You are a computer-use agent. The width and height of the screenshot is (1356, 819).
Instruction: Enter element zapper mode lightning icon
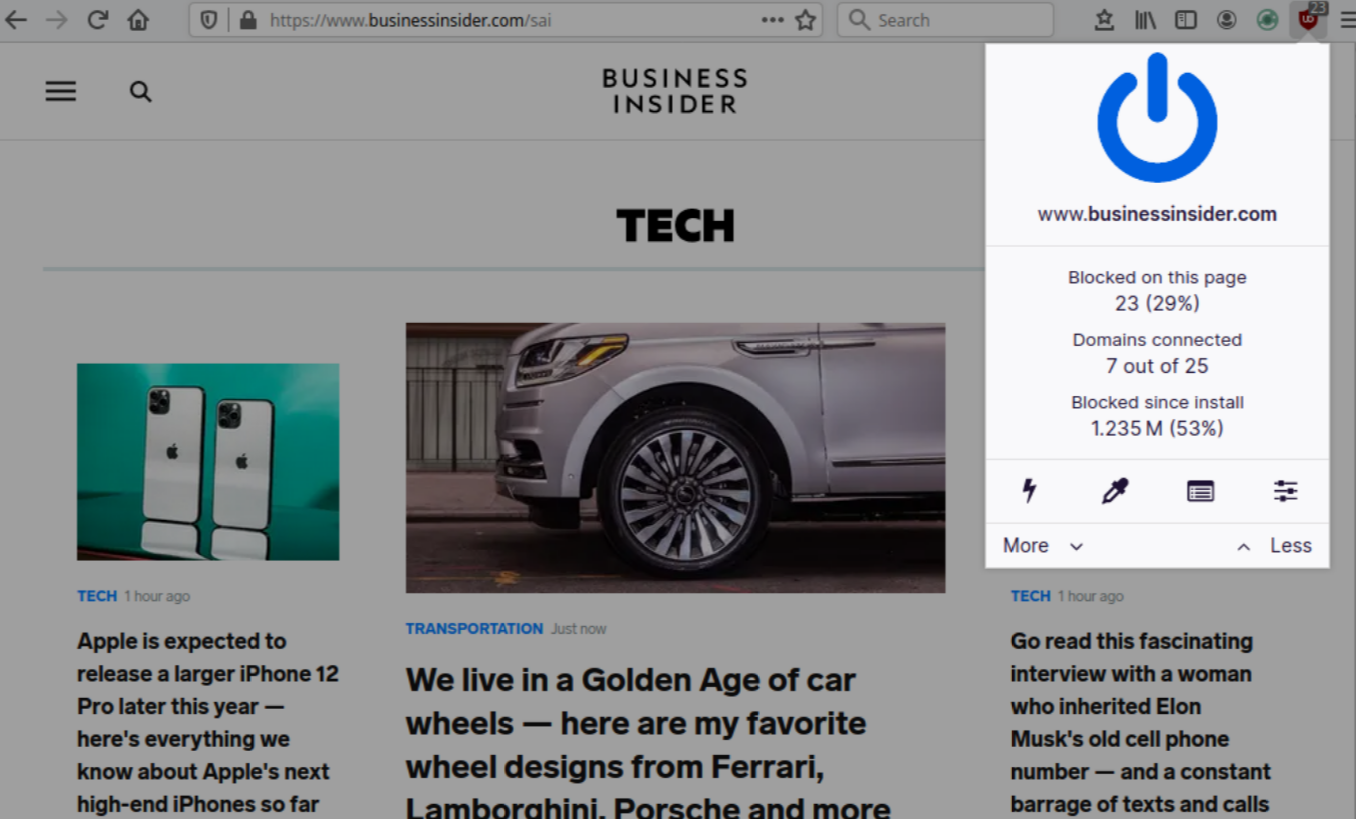[1029, 490]
